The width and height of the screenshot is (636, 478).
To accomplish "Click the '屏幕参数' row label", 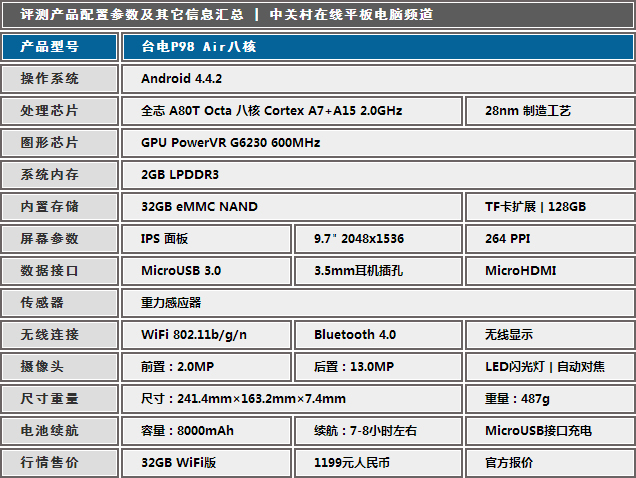I will 60,239.
